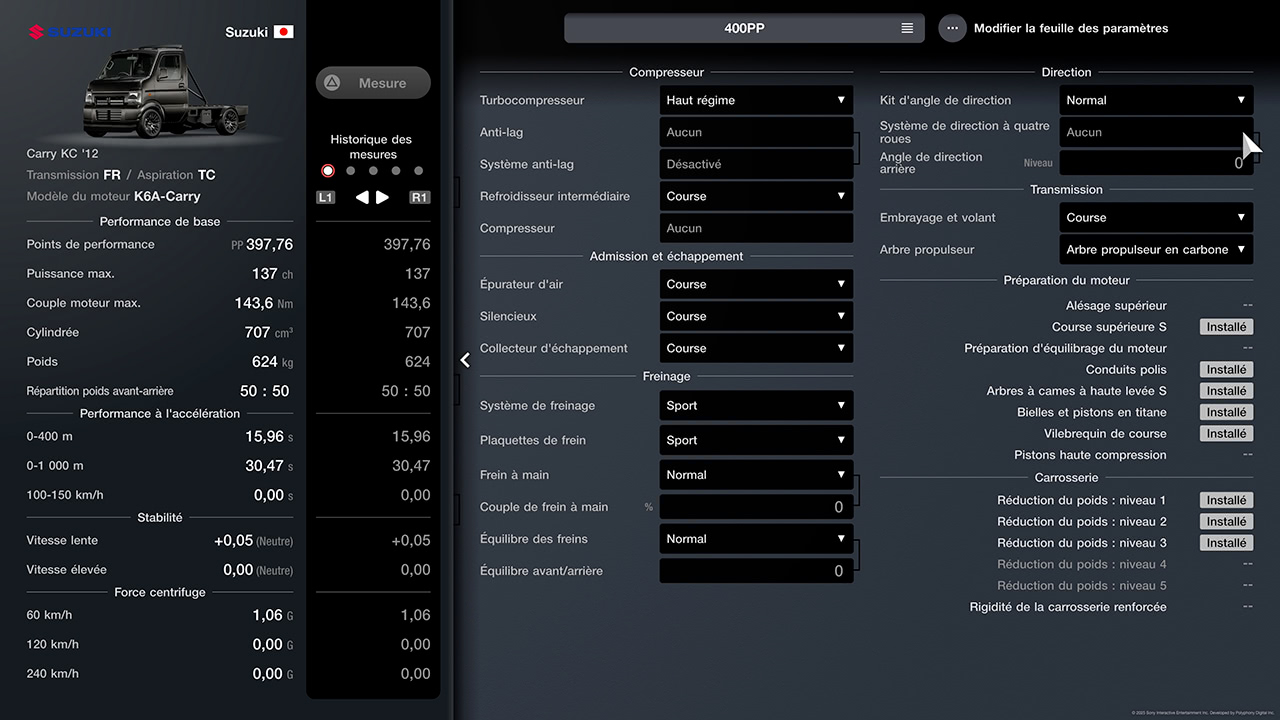Click the Modèle du moteur K6A-Carry text

113,197
